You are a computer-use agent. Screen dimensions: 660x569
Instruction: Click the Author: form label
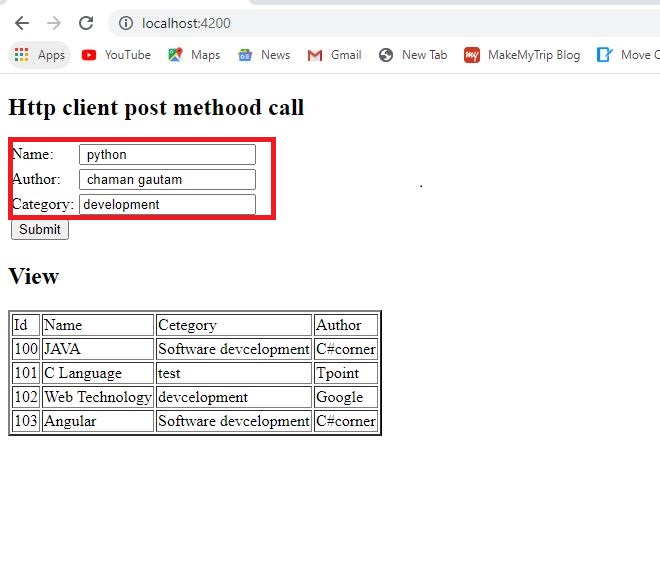point(36,179)
